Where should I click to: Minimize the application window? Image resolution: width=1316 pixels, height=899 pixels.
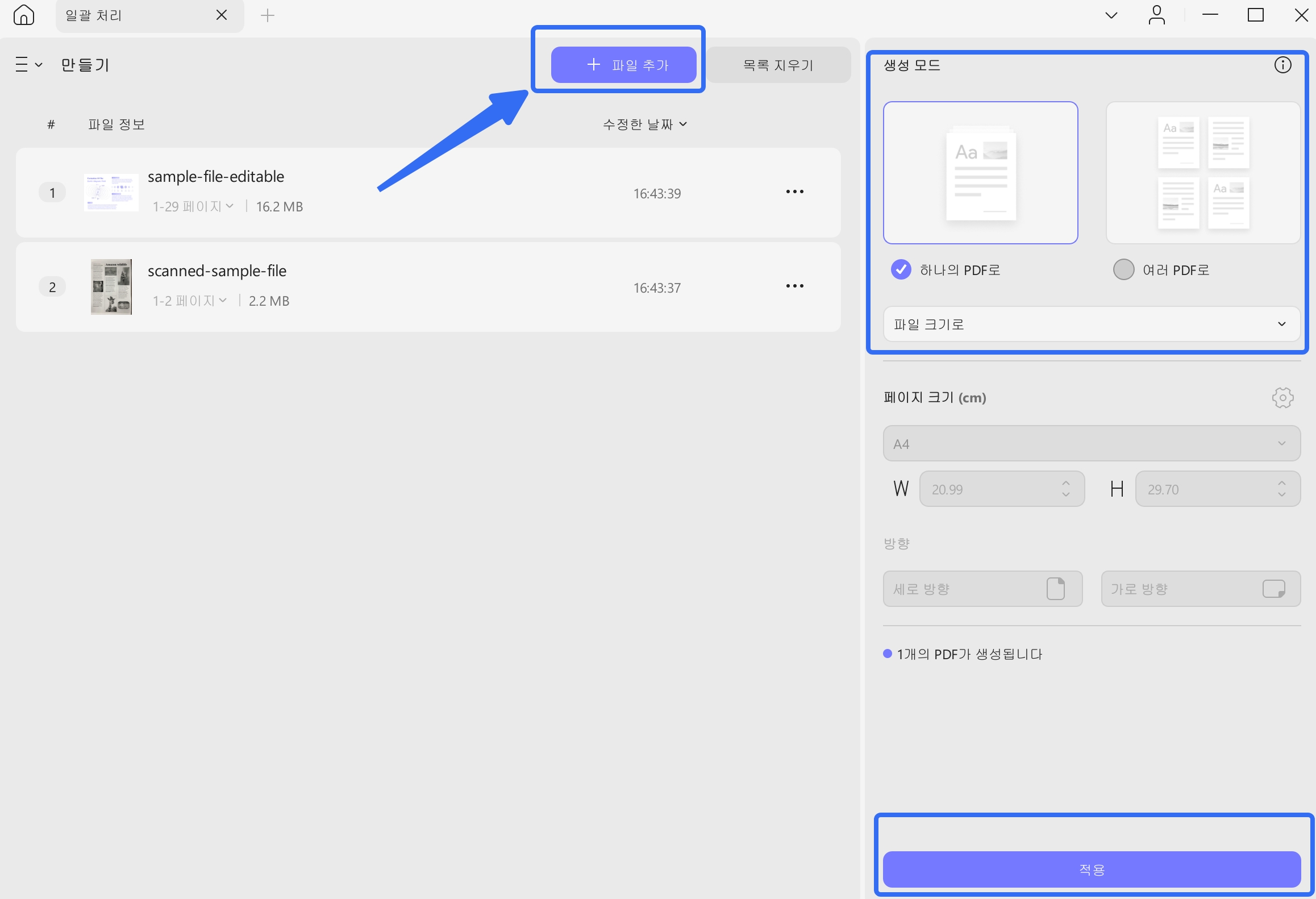1210,15
